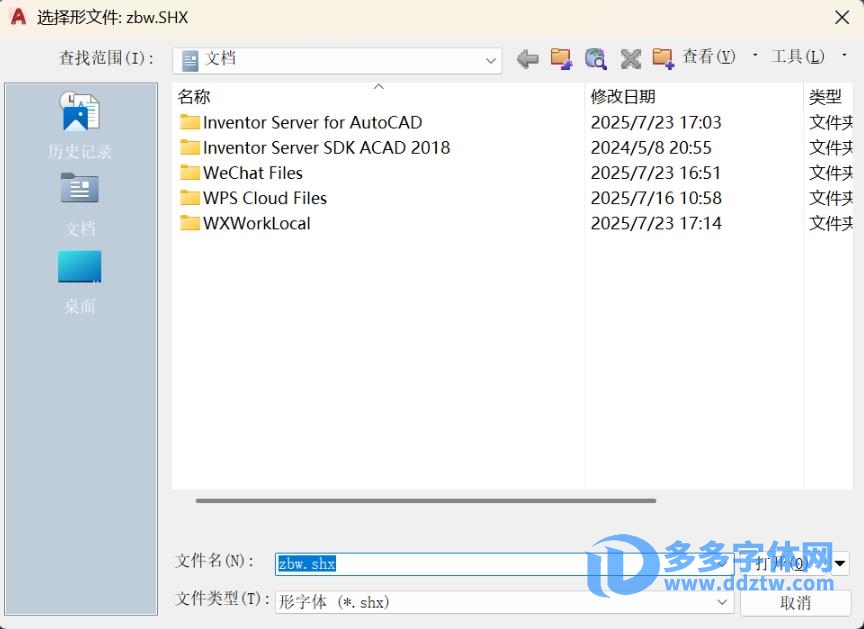Select the WeChat Files folder
The width and height of the screenshot is (864, 629).
coord(252,173)
